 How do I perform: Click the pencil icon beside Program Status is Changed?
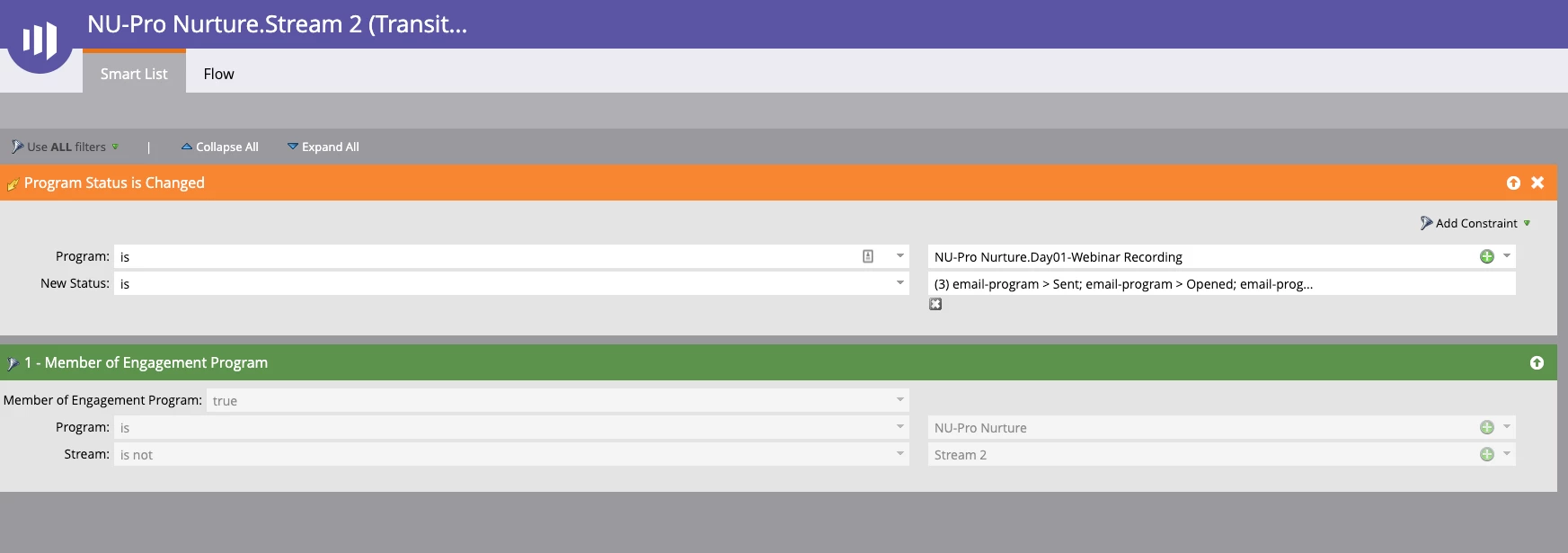[x=13, y=183]
